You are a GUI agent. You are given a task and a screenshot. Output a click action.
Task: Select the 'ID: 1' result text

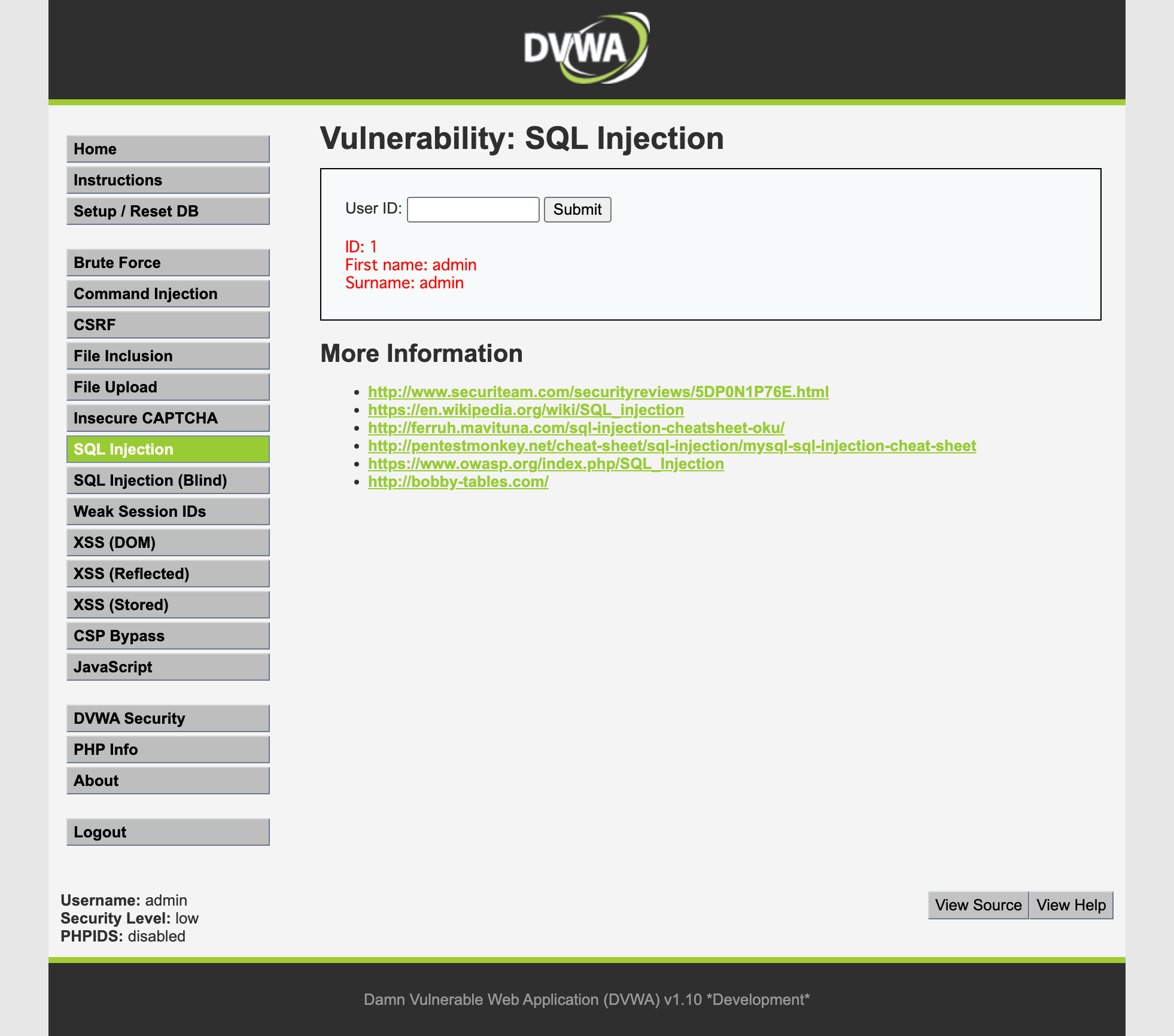[361, 246]
